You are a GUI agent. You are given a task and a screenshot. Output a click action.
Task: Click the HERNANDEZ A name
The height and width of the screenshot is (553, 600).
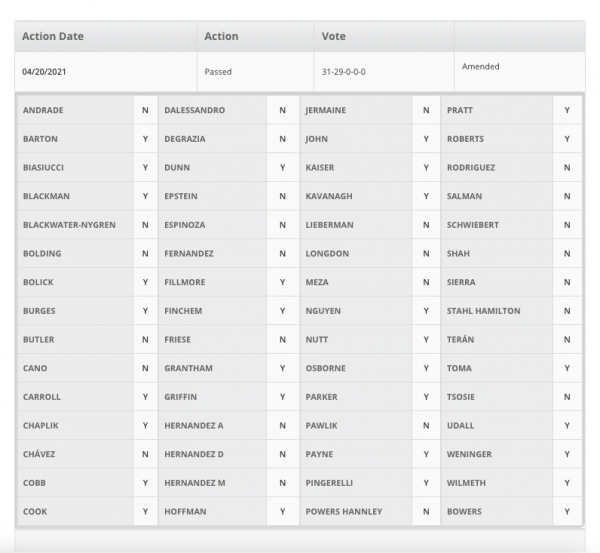[194, 426]
